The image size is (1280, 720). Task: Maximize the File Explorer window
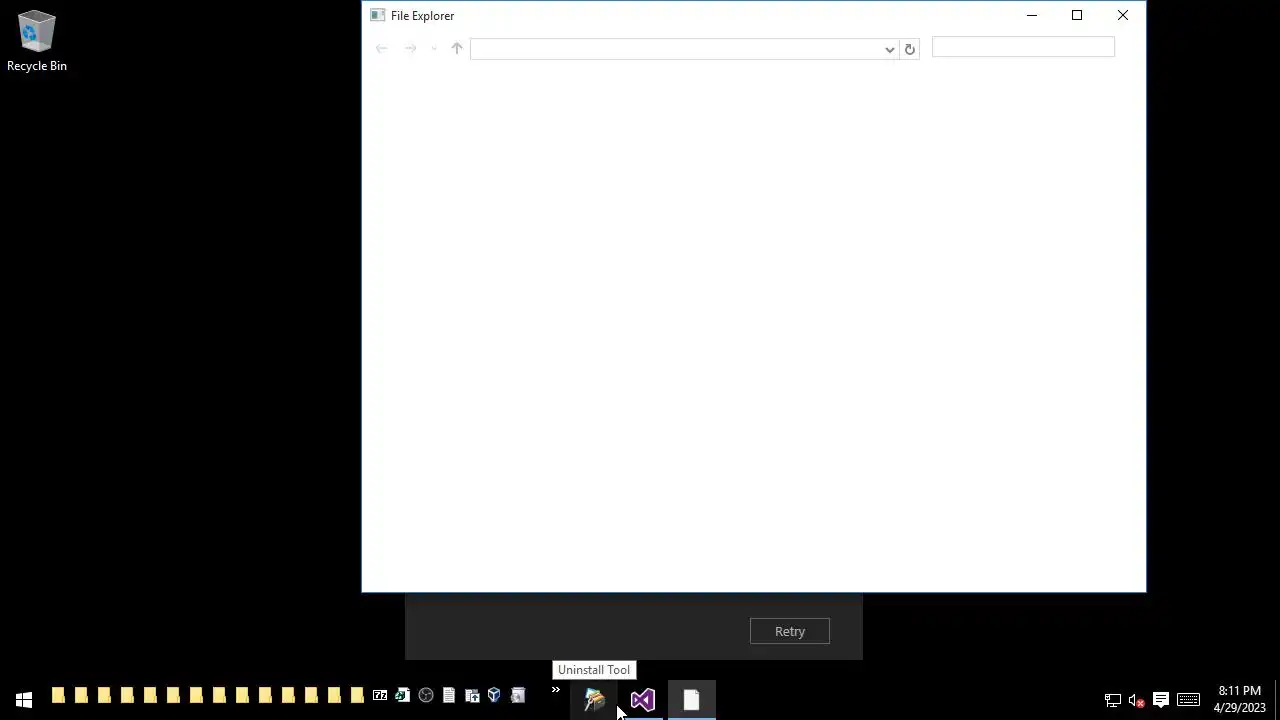(x=1077, y=15)
